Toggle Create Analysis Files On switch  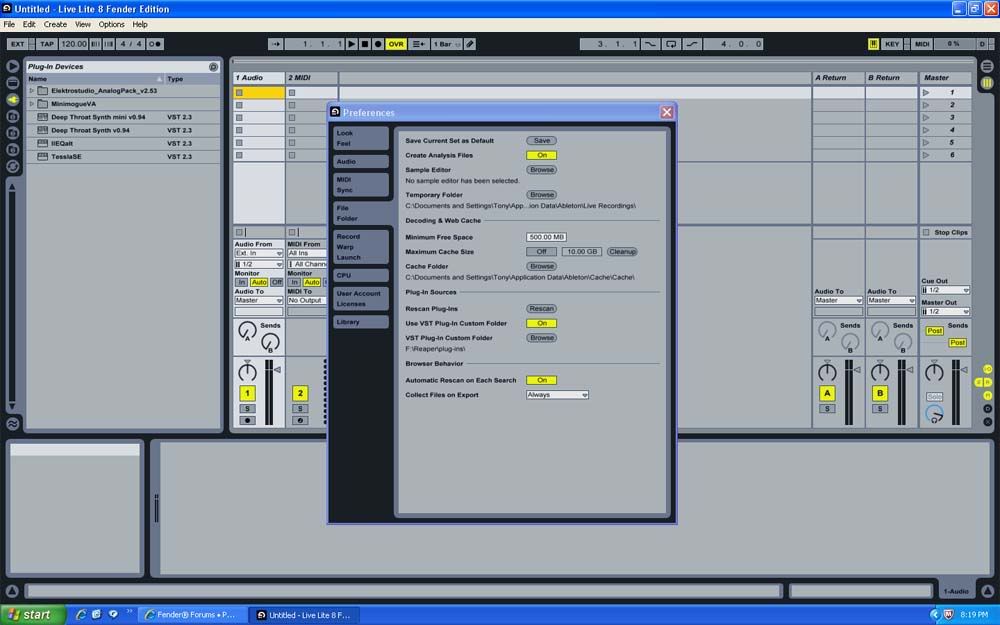pos(541,155)
